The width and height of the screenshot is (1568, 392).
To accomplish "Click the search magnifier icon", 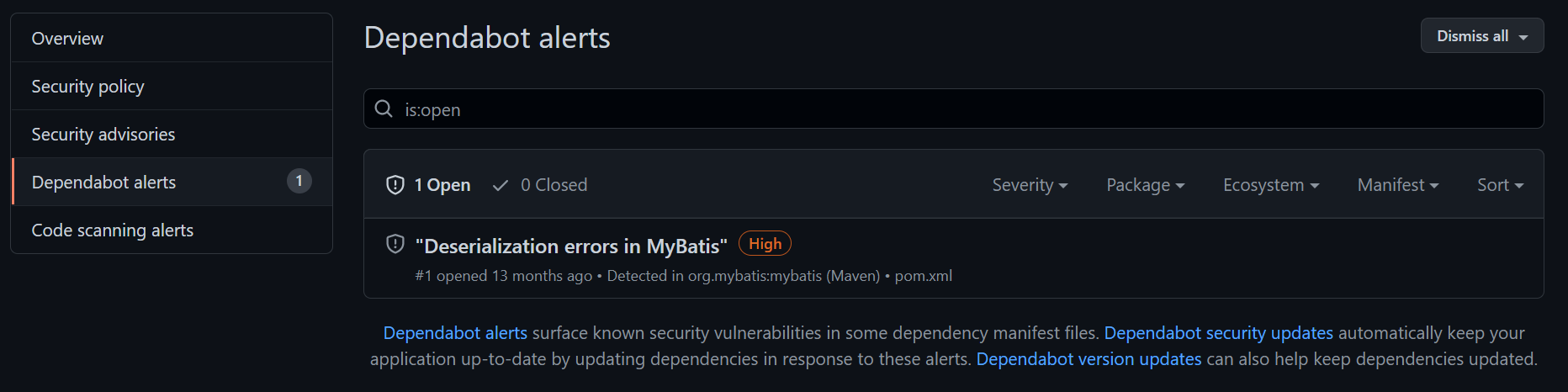I will [x=384, y=109].
